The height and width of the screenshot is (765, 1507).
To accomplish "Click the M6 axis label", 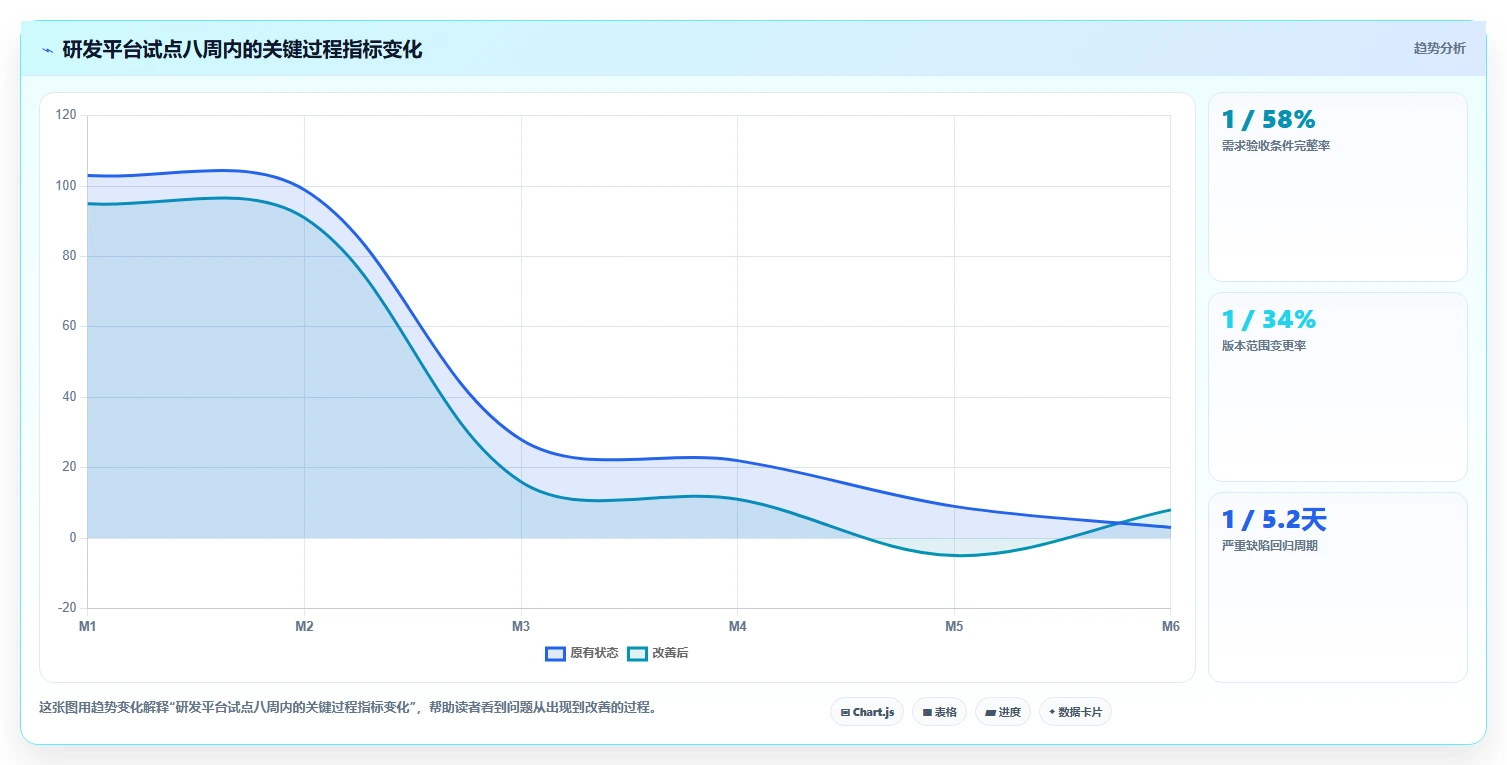I will 1170,627.
